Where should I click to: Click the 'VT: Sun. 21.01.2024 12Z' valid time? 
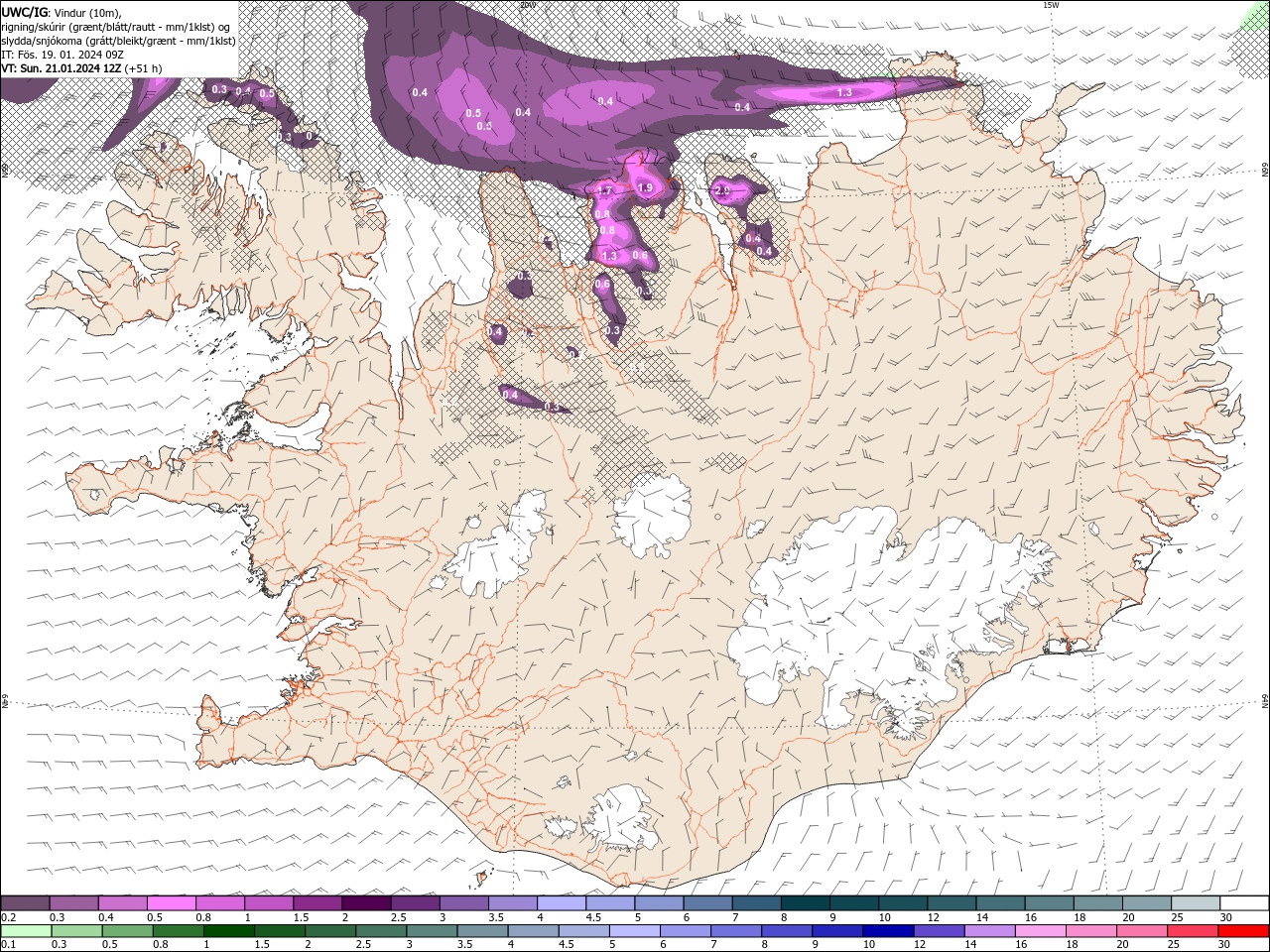coord(62,68)
